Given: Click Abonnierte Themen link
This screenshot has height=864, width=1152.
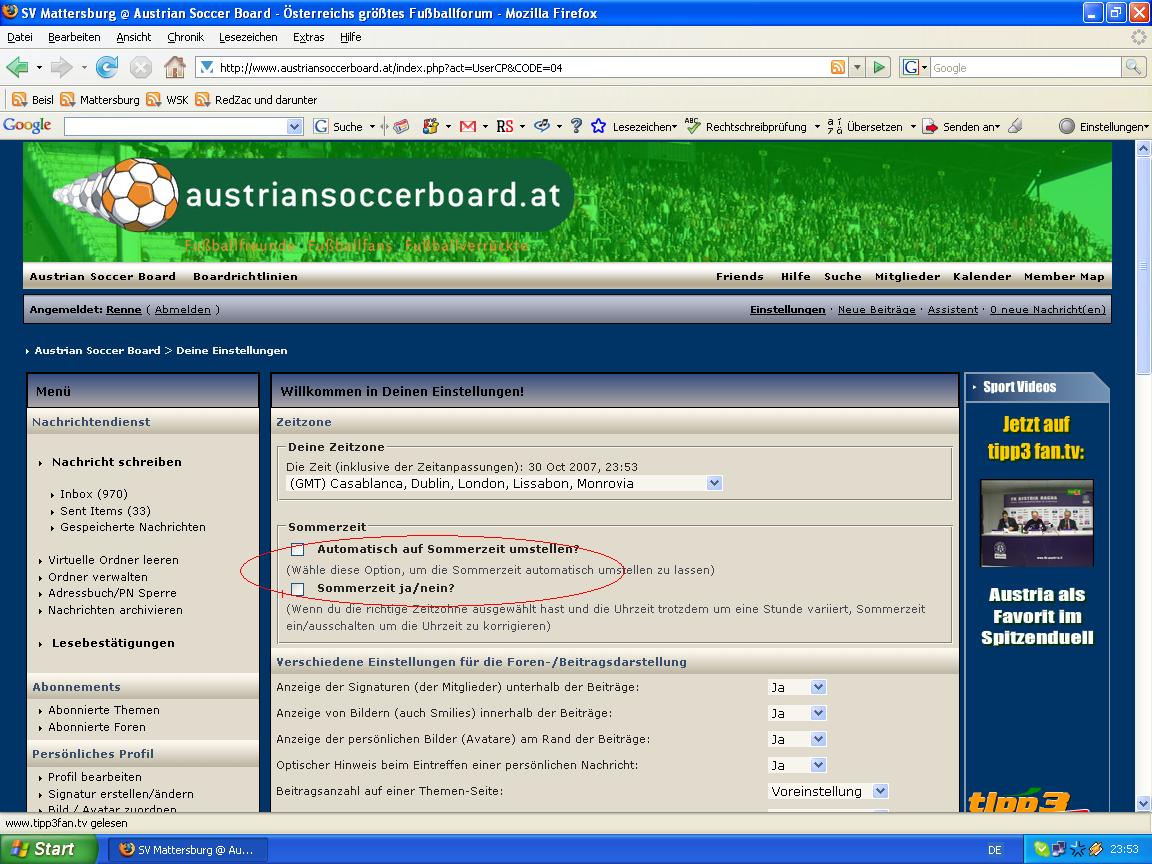Looking at the screenshot, I should tap(104, 710).
